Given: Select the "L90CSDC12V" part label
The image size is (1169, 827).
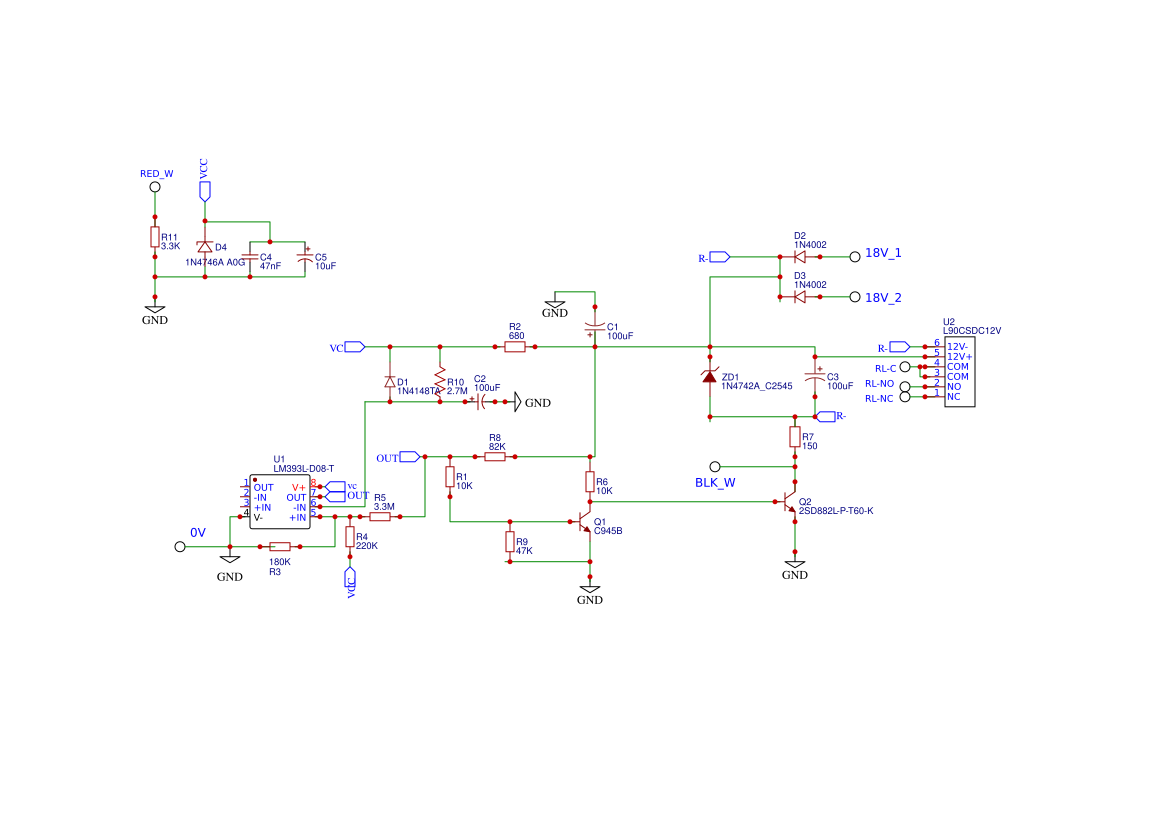Looking at the screenshot, I should pyautogui.click(x=972, y=331).
